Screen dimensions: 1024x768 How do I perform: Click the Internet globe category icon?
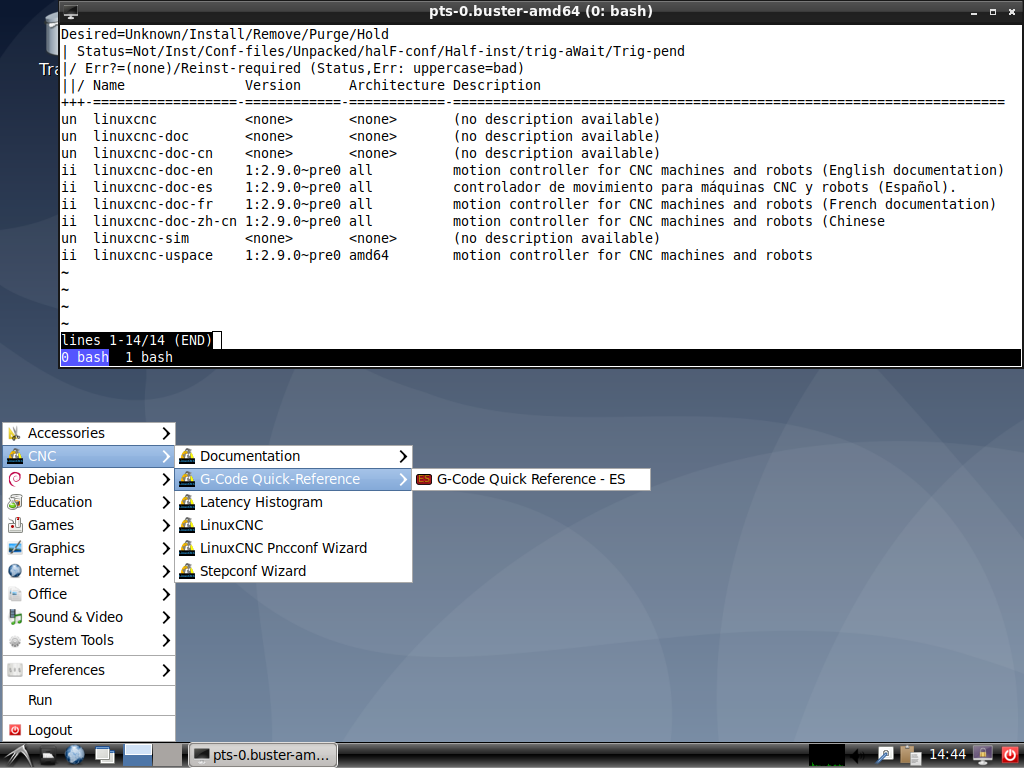(14, 571)
